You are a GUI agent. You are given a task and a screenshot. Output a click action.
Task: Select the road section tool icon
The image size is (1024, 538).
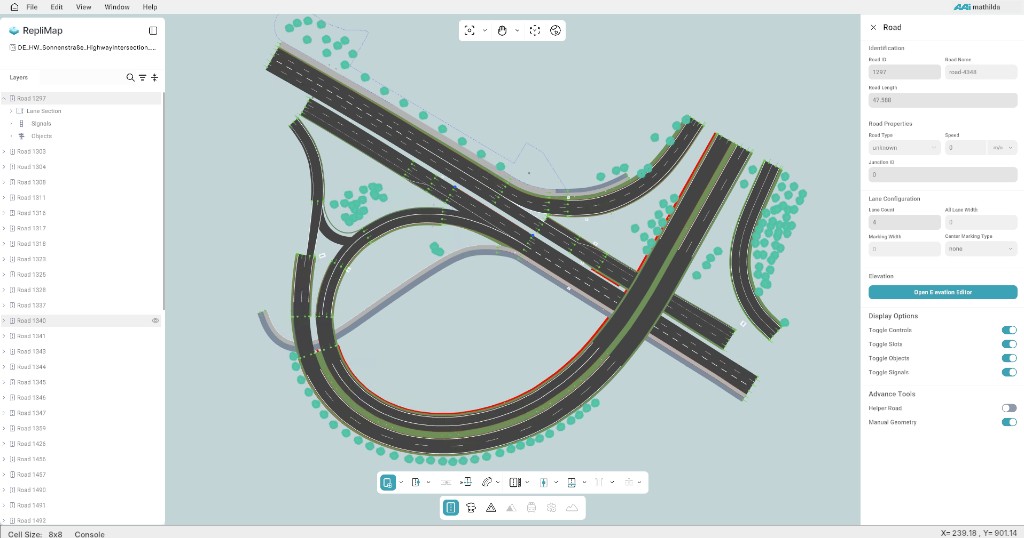[x=571, y=483]
